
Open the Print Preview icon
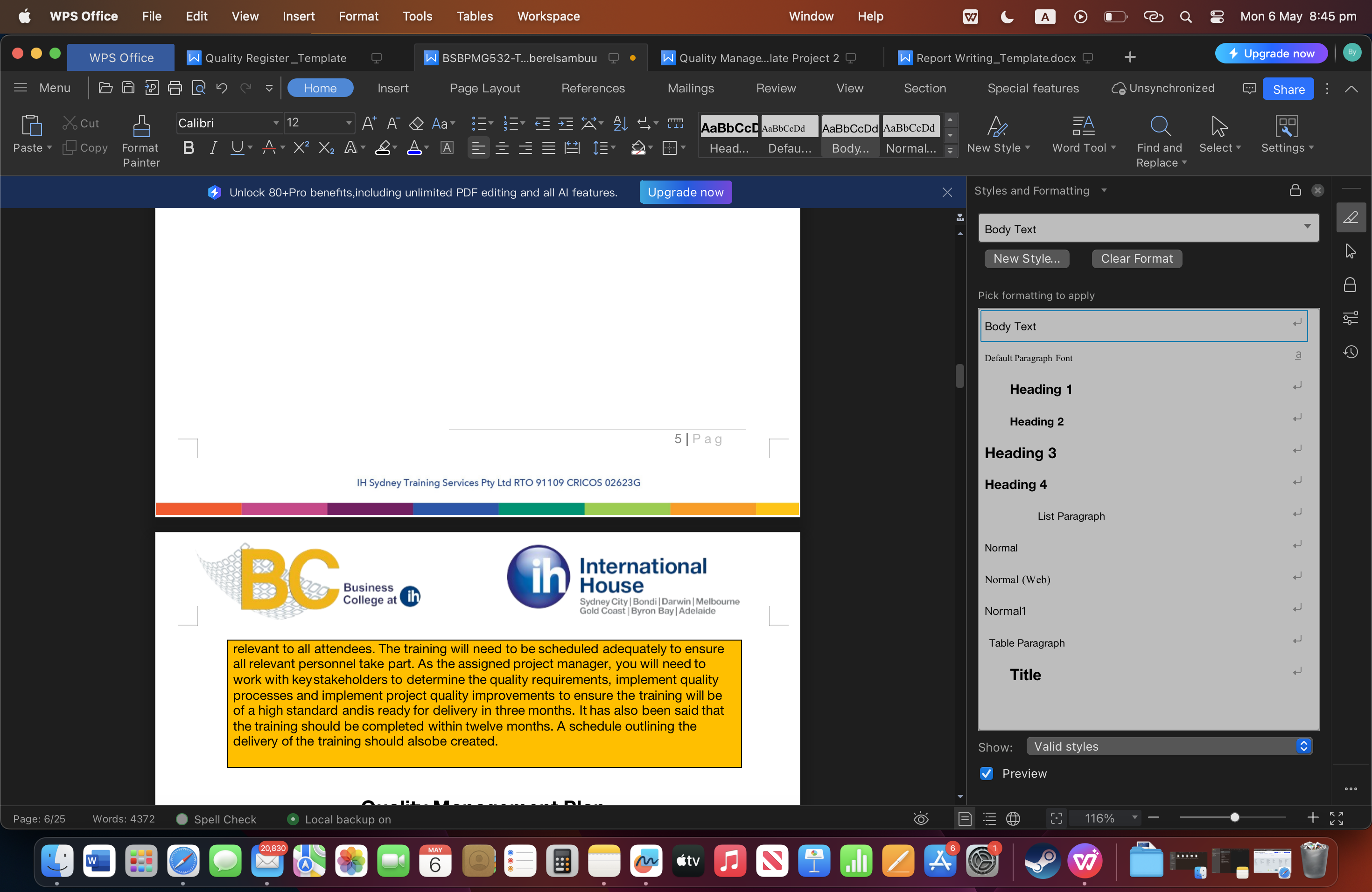click(x=199, y=88)
